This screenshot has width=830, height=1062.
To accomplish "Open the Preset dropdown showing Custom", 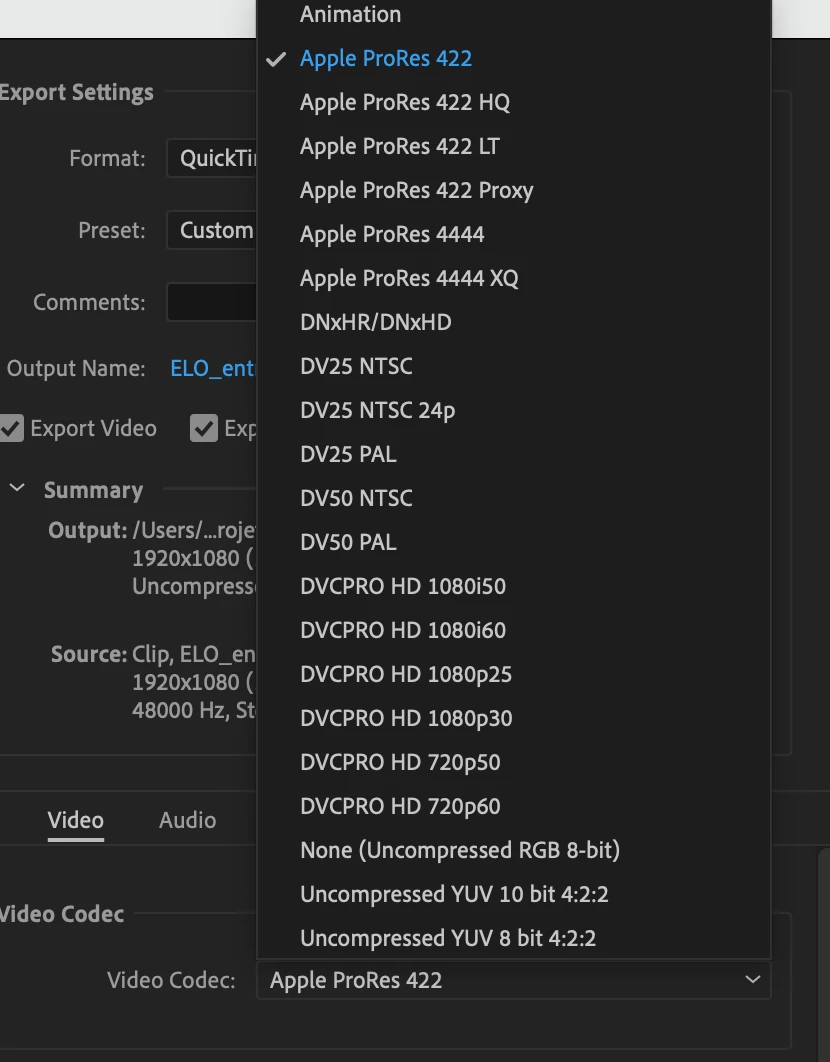I will tap(212, 230).
